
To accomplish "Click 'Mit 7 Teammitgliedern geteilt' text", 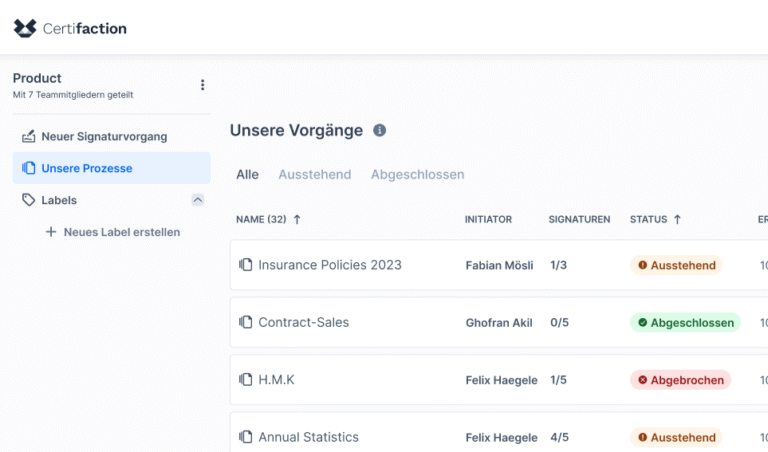I will point(73,95).
